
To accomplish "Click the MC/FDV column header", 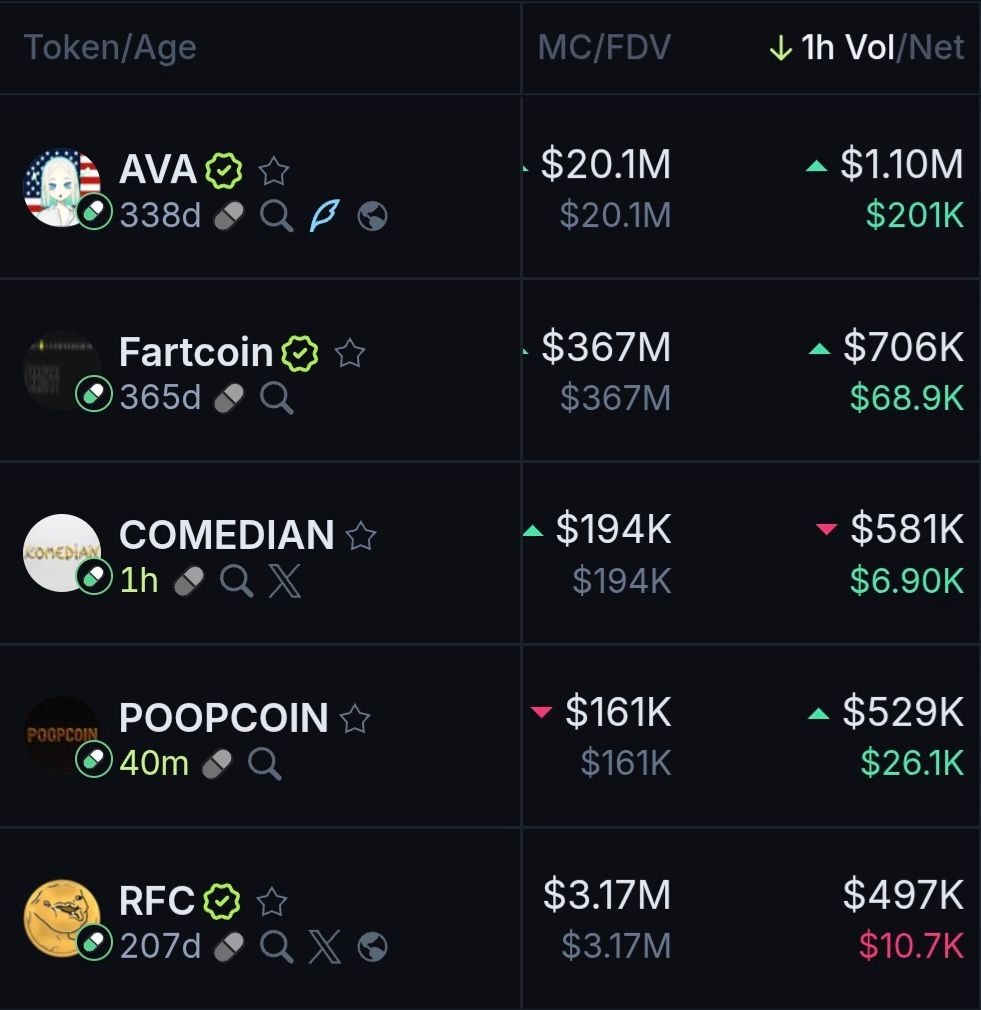I will (x=604, y=47).
